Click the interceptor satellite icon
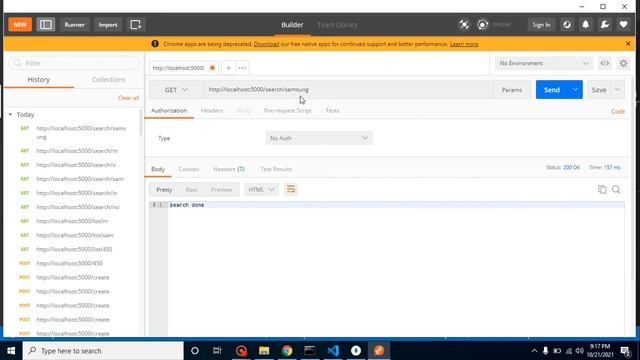Image resolution: width=640 pixels, height=360 pixels. (x=464, y=24)
